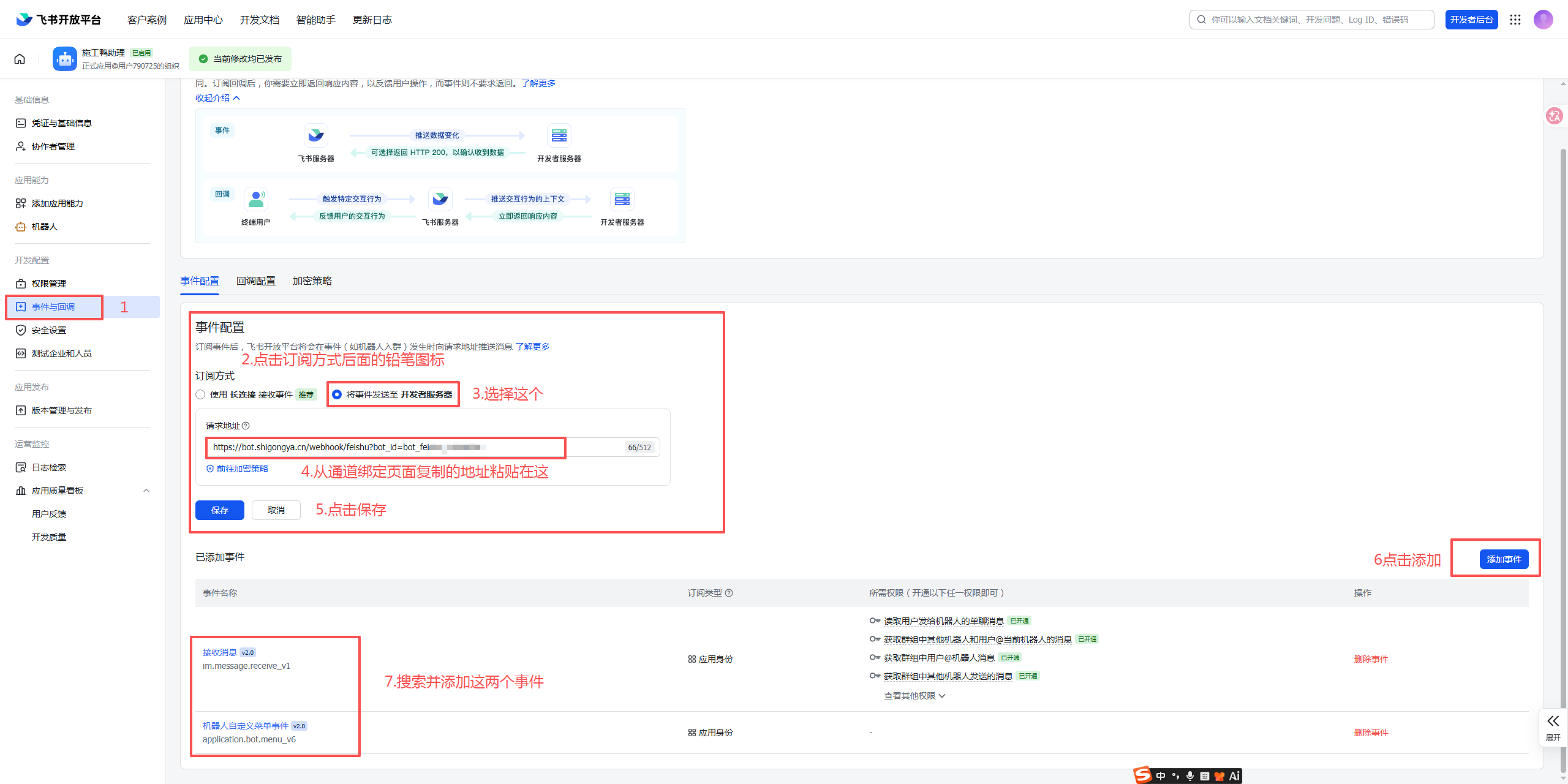Image resolution: width=1568 pixels, height=784 pixels.
Task: Switch to 加密策略 tab
Action: click(312, 281)
